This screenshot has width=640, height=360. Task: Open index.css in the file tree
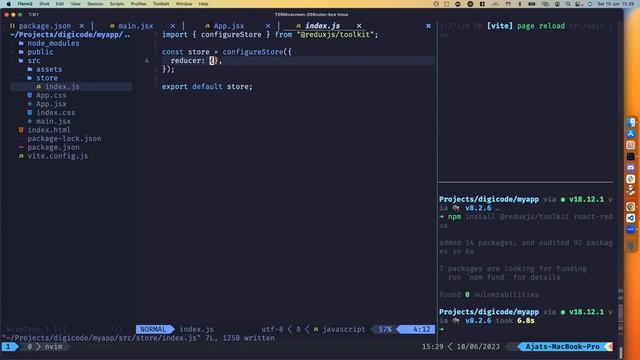tap(56, 113)
